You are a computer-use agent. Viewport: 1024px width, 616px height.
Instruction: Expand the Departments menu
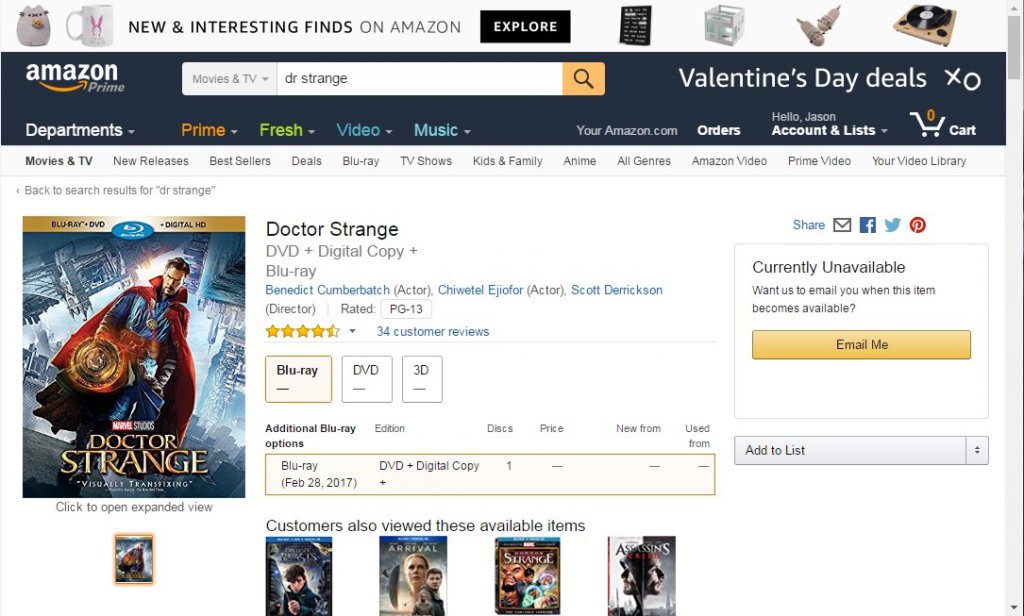(x=80, y=130)
